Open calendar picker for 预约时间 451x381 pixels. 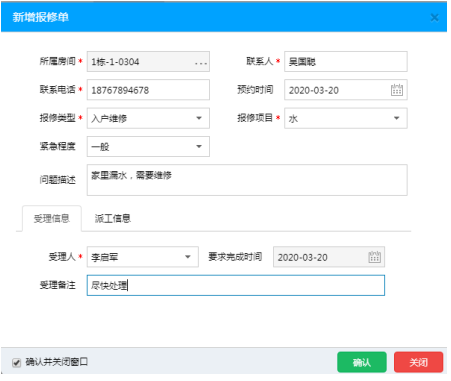(x=397, y=90)
